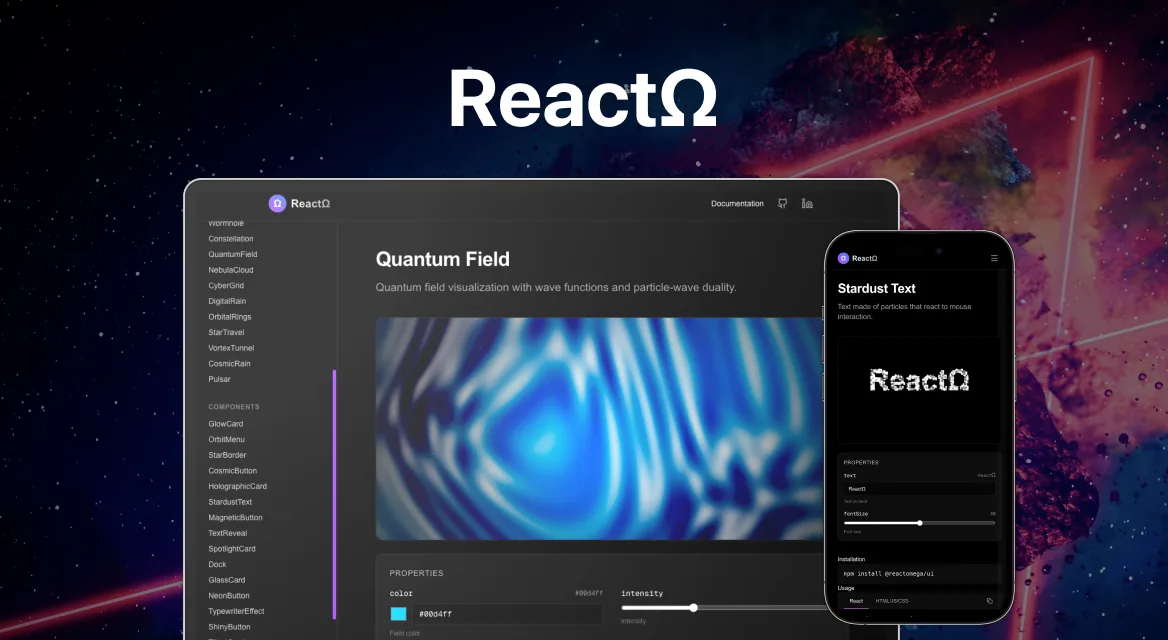Click the intensity slider handle
This screenshot has height=640, width=1168.
(x=693, y=607)
